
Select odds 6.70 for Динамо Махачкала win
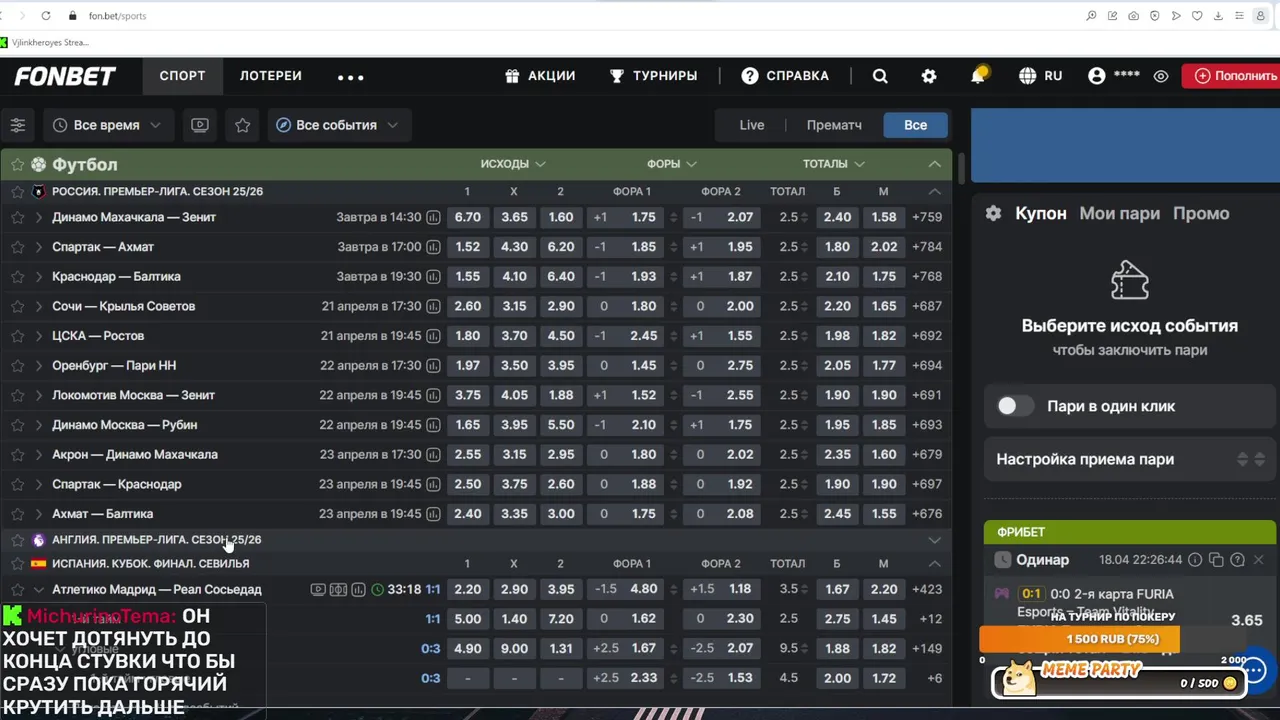pyautogui.click(x=467, y=217)
